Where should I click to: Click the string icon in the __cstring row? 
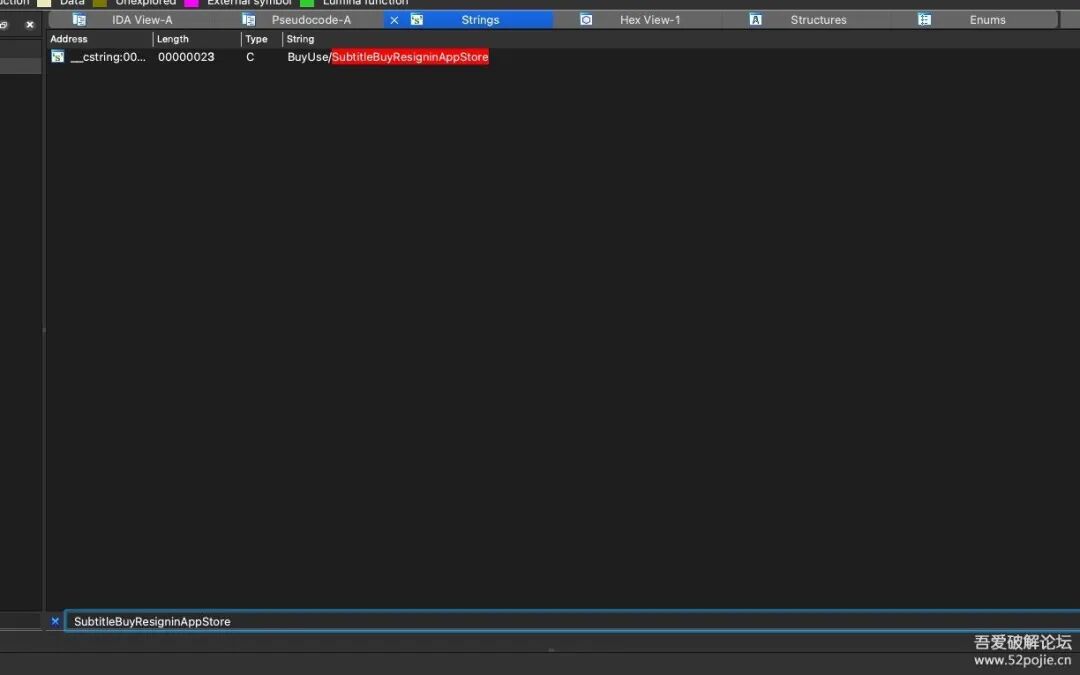pyautogui.click(x=57, y=56)
